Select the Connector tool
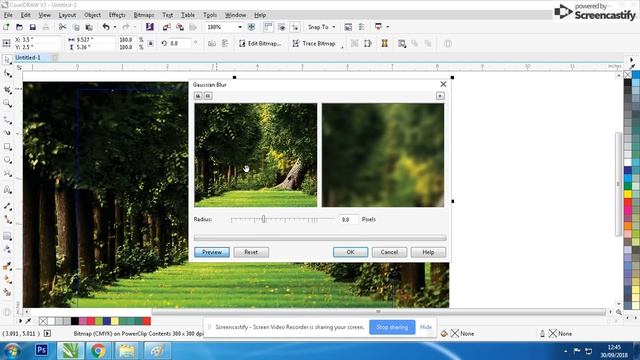The image size is (640, 360). point(7,220)
